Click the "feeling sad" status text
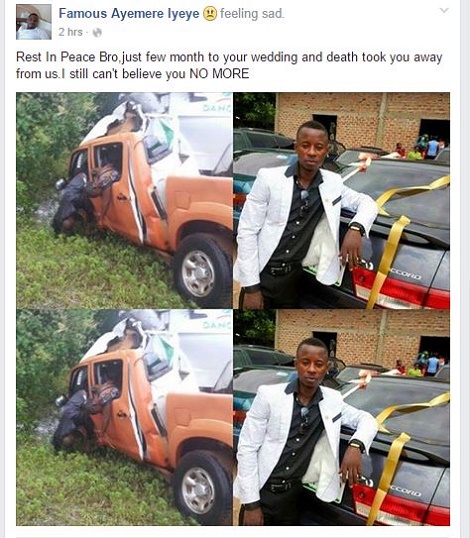The image size is (470, 538). pyautogui.click(x=252, y=14)
